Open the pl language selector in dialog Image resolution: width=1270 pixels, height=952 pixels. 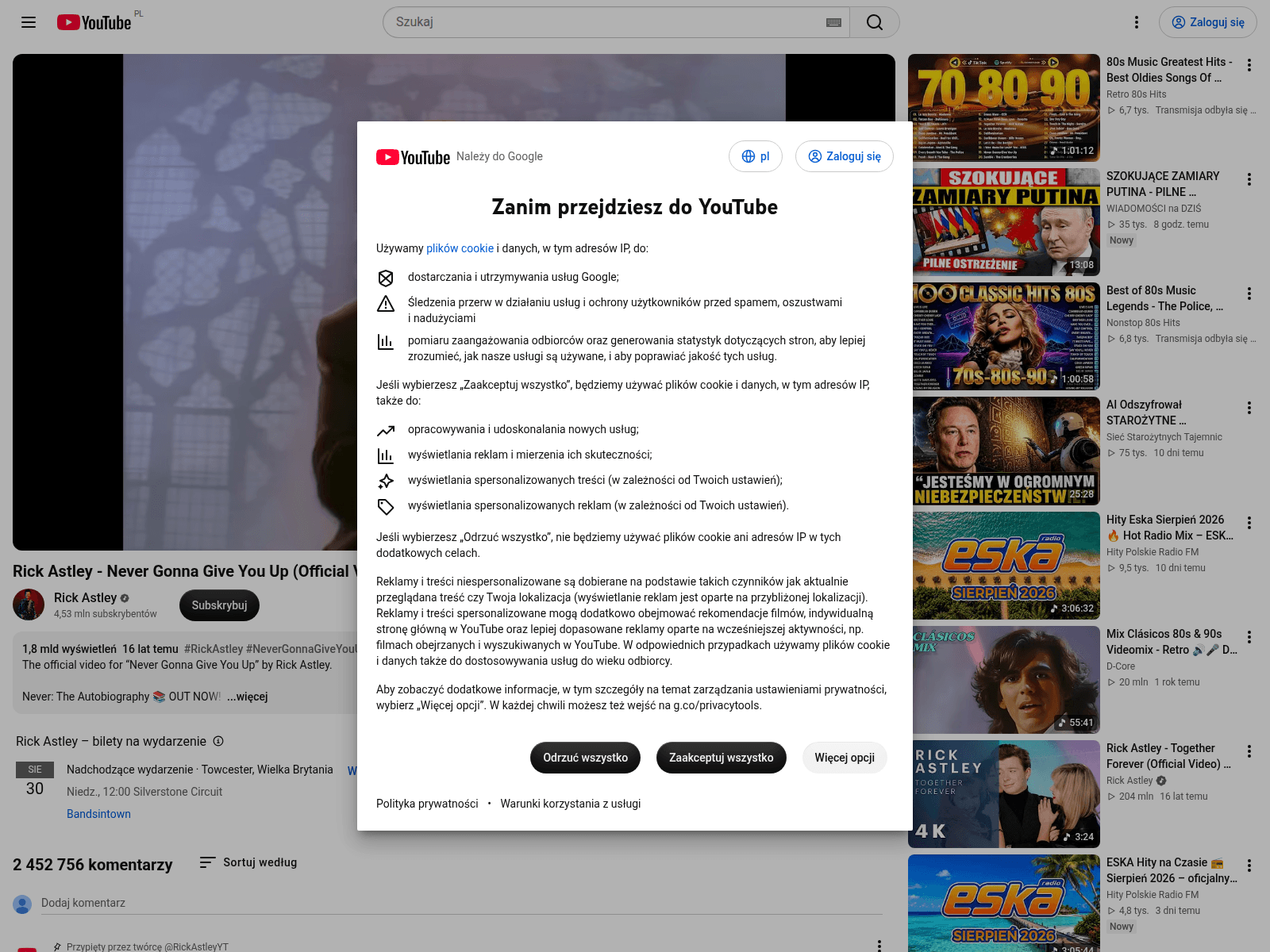tap(756, 156)
